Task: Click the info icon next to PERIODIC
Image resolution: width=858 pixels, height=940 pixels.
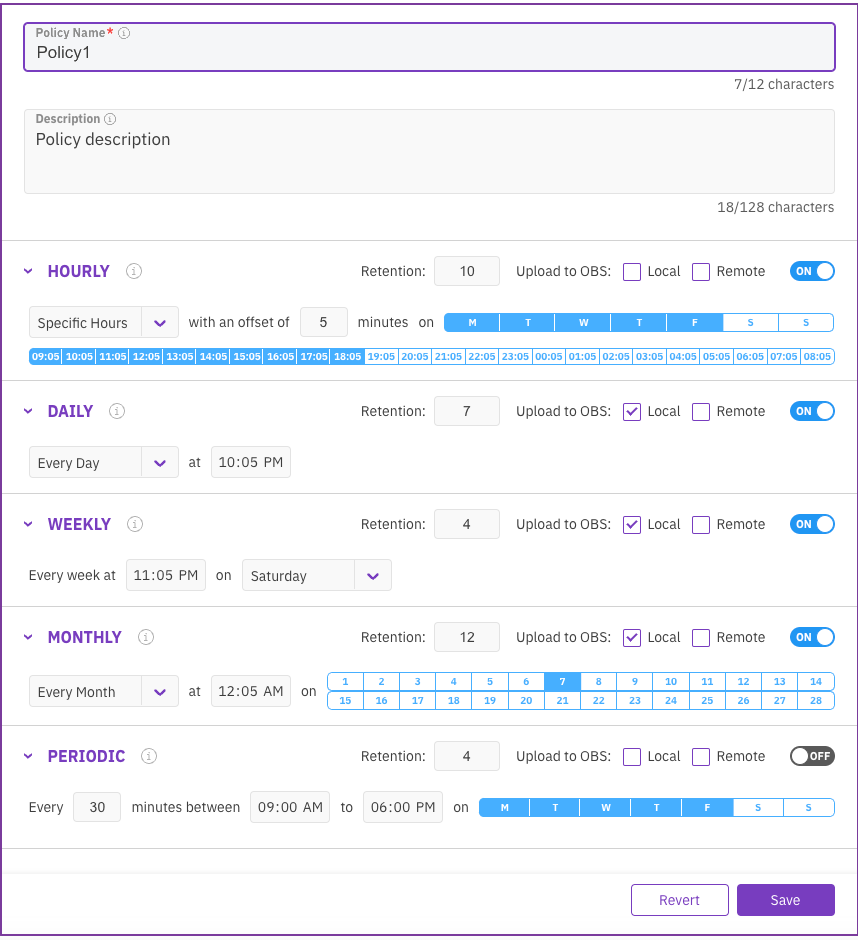Action: click(149, 756)
